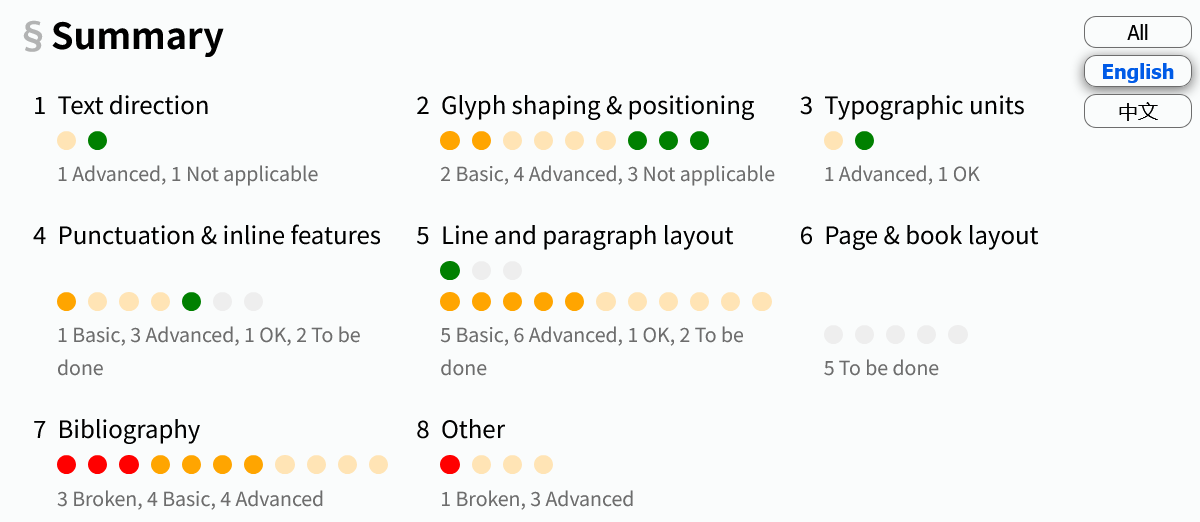This screenshot has height=522, width=1200.
Task: Click the red dot under Other
Action: 450,464
